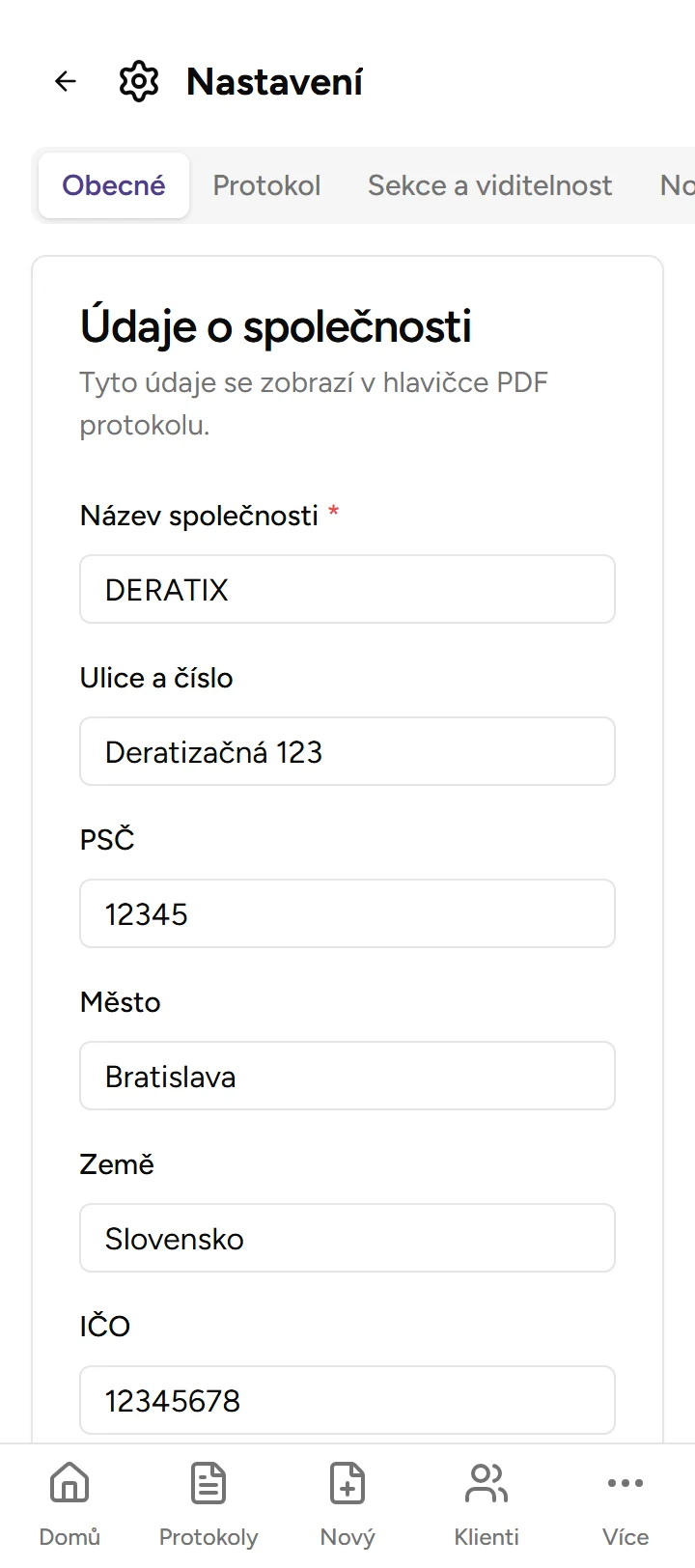Edit the IČO field showing 12345678

(x=347, y=1401)
